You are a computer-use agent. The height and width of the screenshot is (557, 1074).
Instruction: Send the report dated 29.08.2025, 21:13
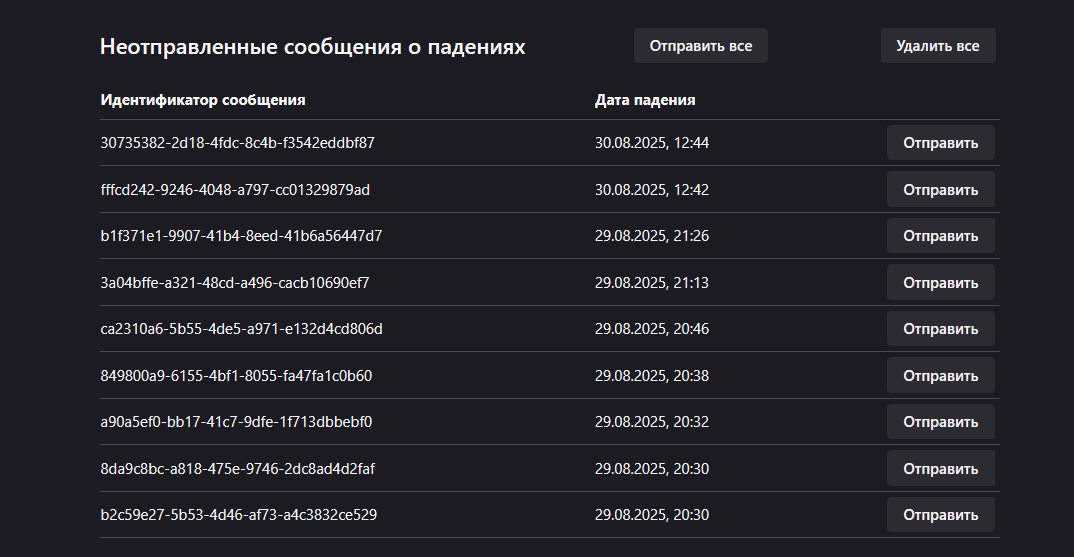tap(940, 283)
